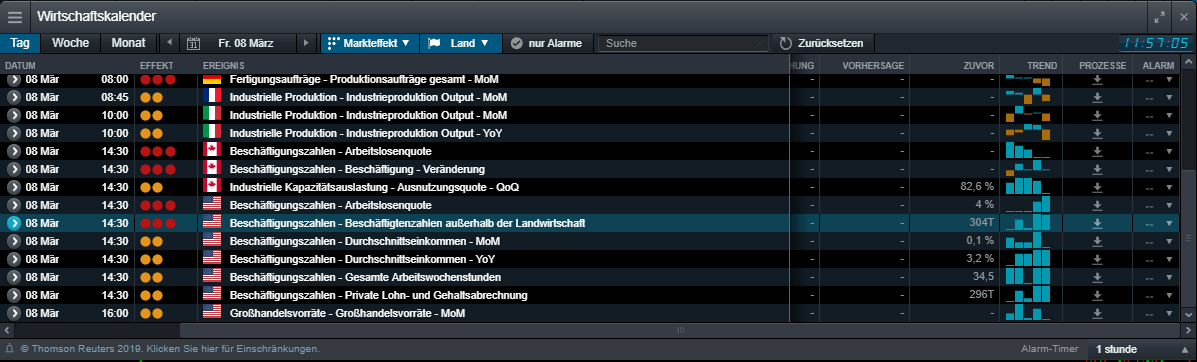
Task: Go to previous day with left arrow
Action: [x=169, y=43]
